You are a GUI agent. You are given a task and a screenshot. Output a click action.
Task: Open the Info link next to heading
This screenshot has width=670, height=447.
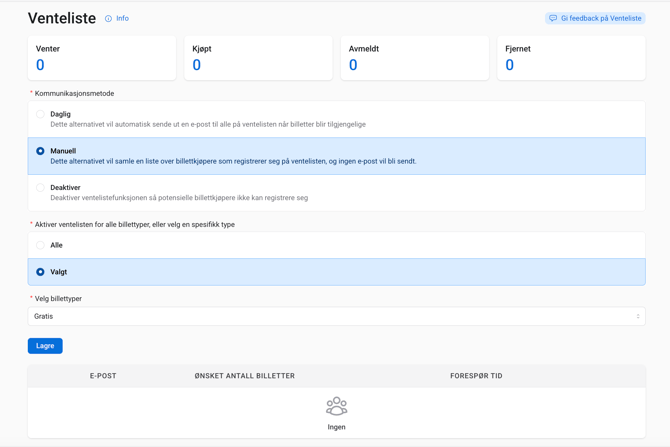[x=122, y=18]
